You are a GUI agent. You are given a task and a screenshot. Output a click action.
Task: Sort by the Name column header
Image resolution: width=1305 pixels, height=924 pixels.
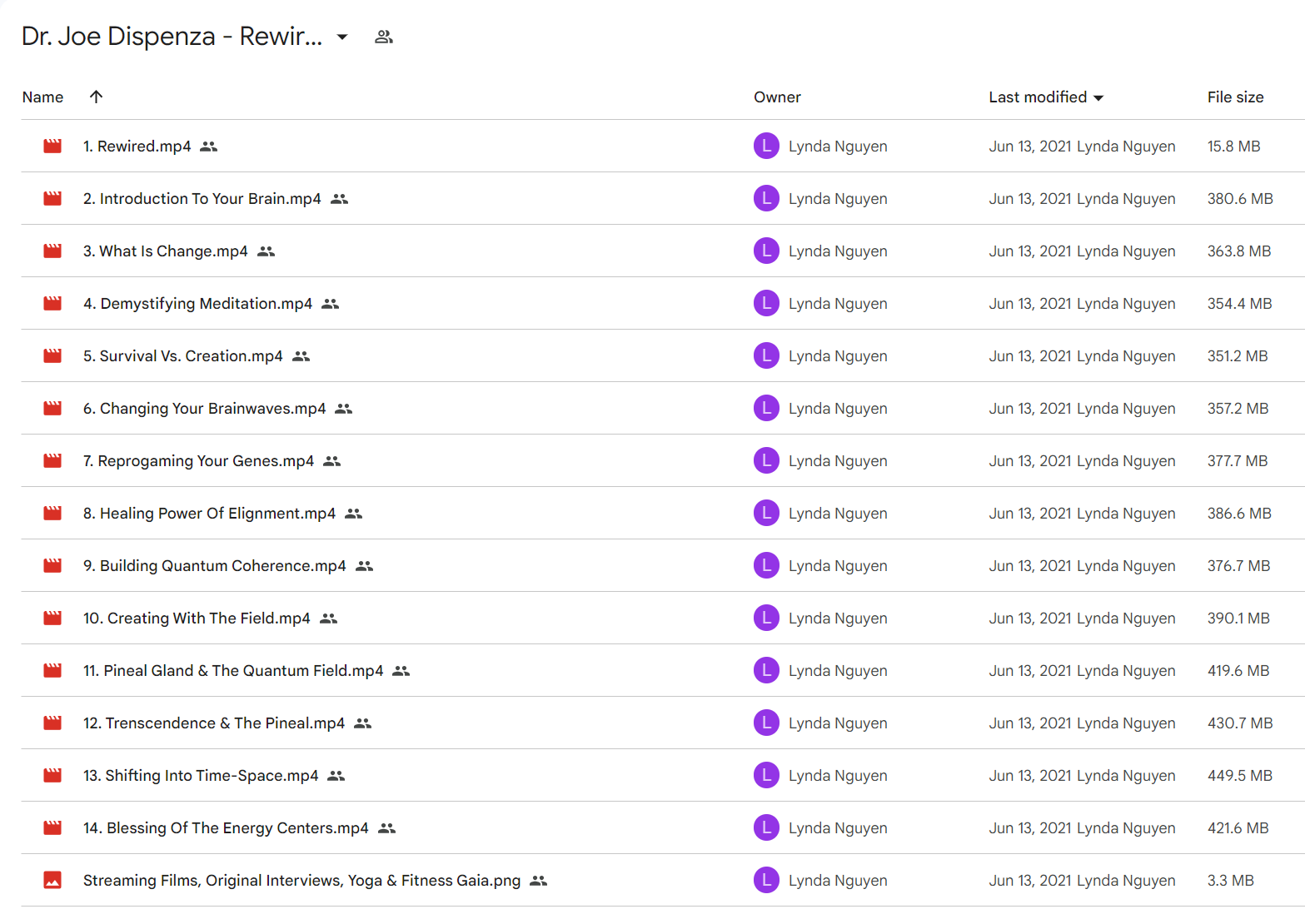(x=42, y=97)
